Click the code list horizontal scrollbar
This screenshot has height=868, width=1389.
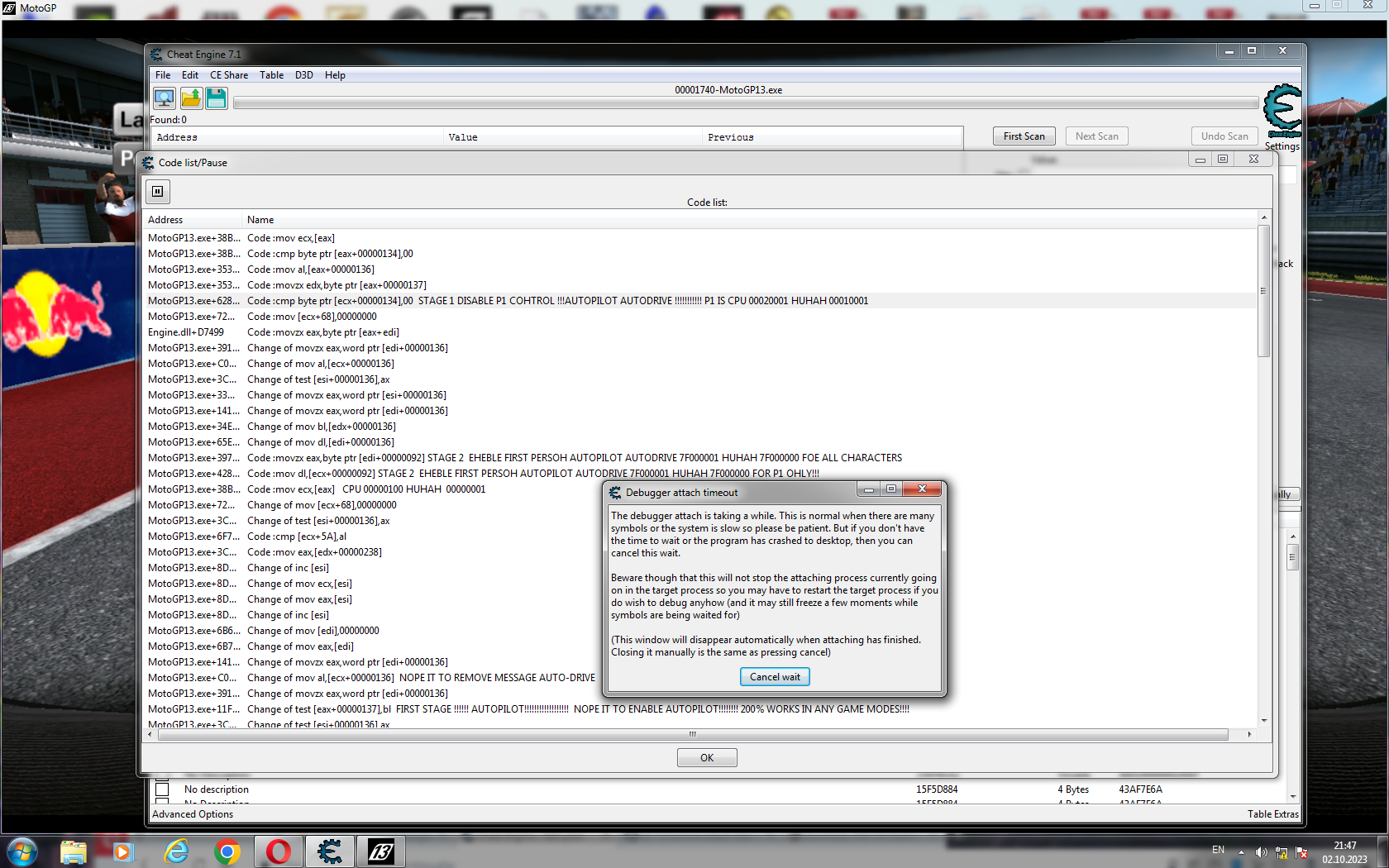pos(693,734)
